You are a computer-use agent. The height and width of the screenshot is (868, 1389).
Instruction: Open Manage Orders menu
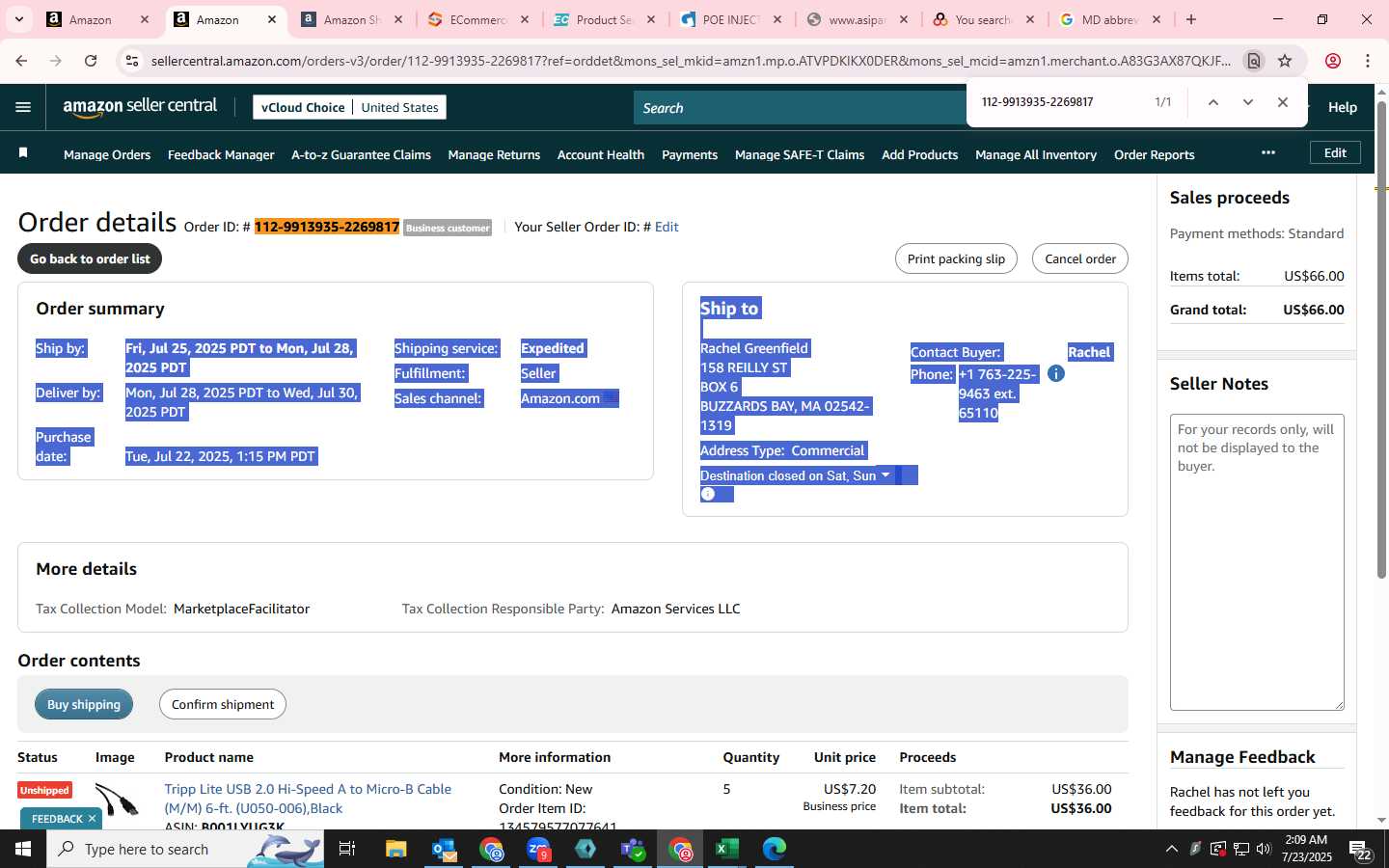(107, 154)
